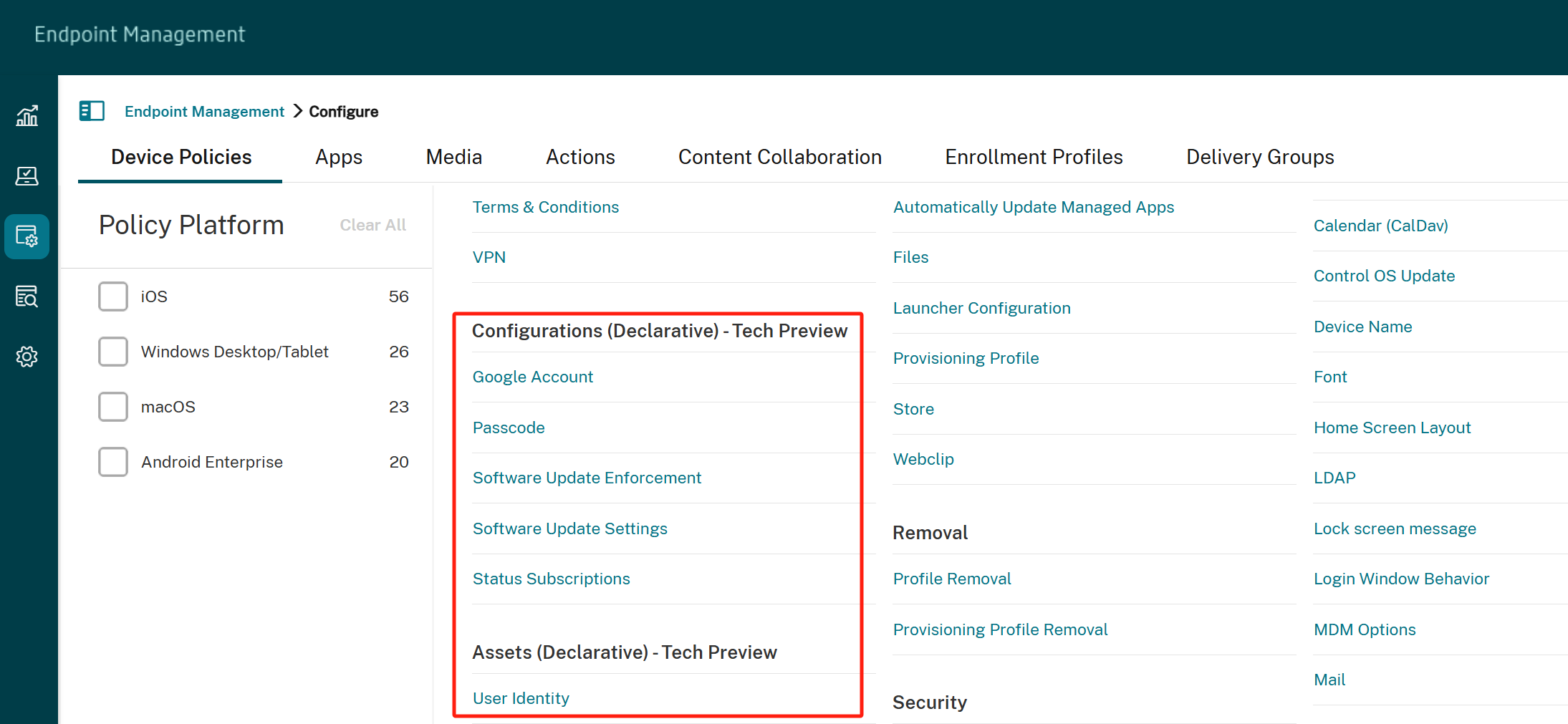Open Software Update Enforcement settings

(587, 478)
